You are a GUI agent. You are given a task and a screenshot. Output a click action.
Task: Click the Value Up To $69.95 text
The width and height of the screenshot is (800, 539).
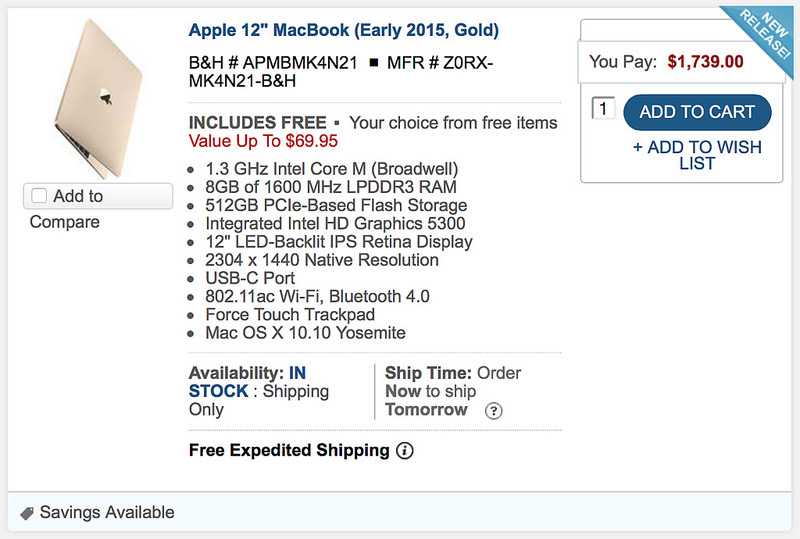(x=263, y=141)
